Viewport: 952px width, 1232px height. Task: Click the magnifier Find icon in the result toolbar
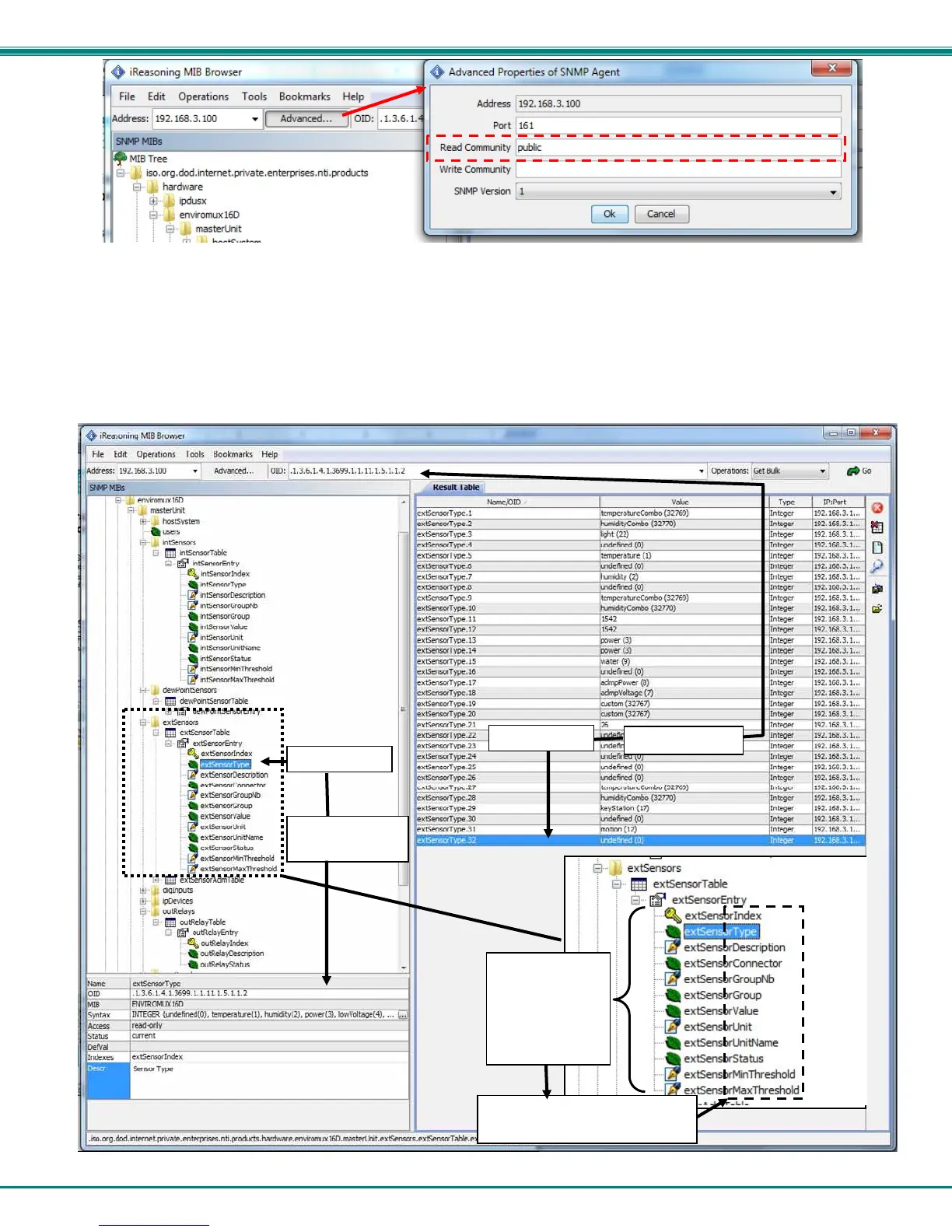click(877, 567)
